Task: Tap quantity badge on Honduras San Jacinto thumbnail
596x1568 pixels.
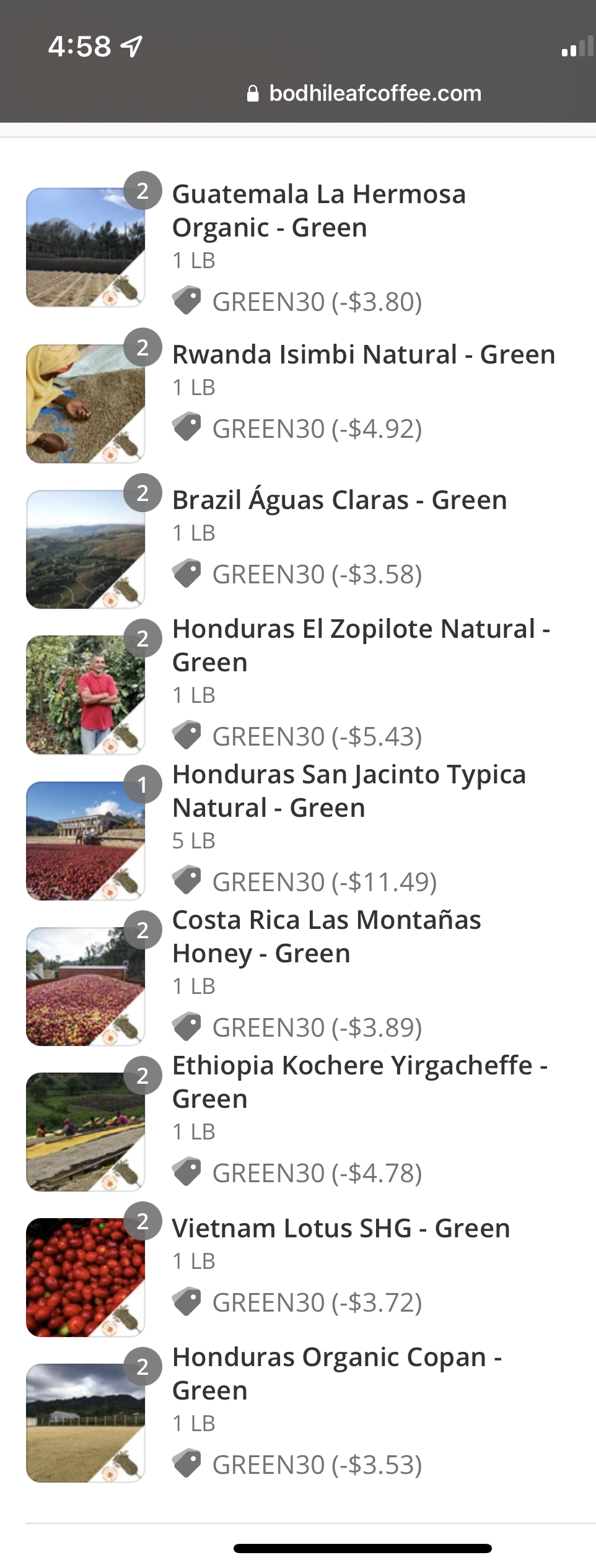Action: [x=142, y=785]
